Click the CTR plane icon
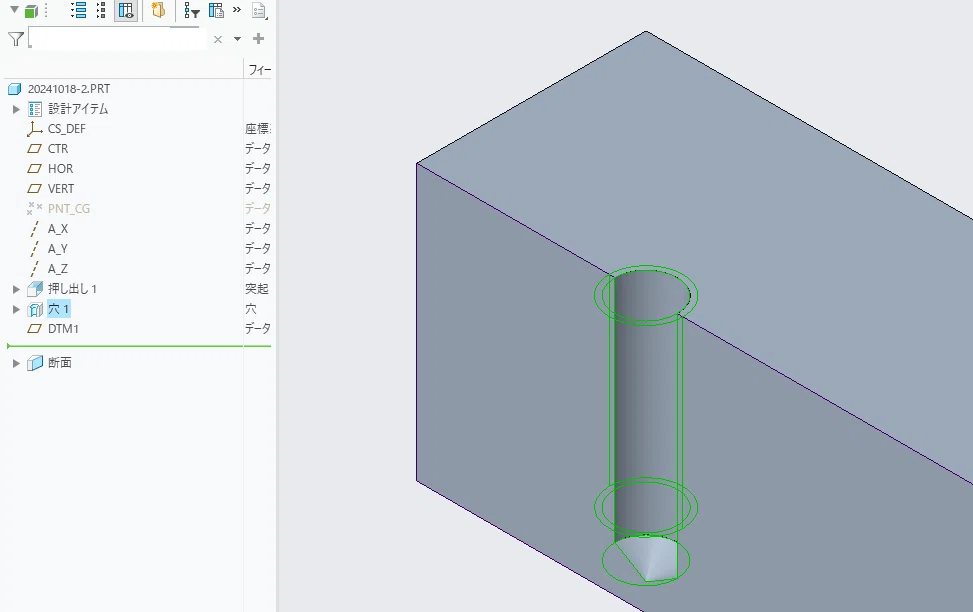Viewport: 973px width, 612px height. pos(35,149)
